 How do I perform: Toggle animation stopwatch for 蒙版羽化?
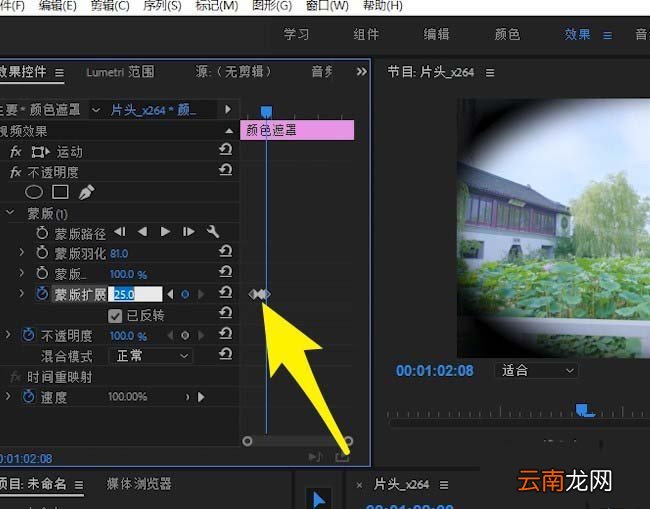click(42, 253)
